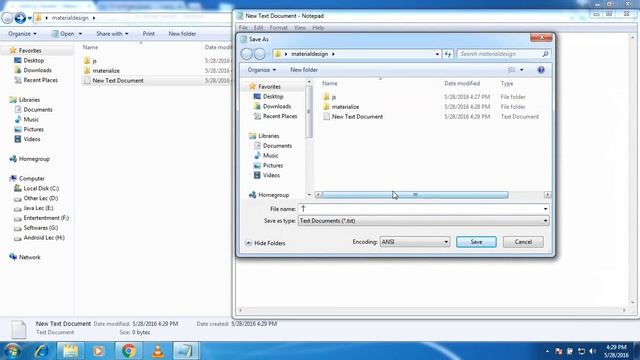Open Other Lec (D:) drive in Explorer
Image resolution: width=640 pixels, height=360 pixels.
coord(40,198)
